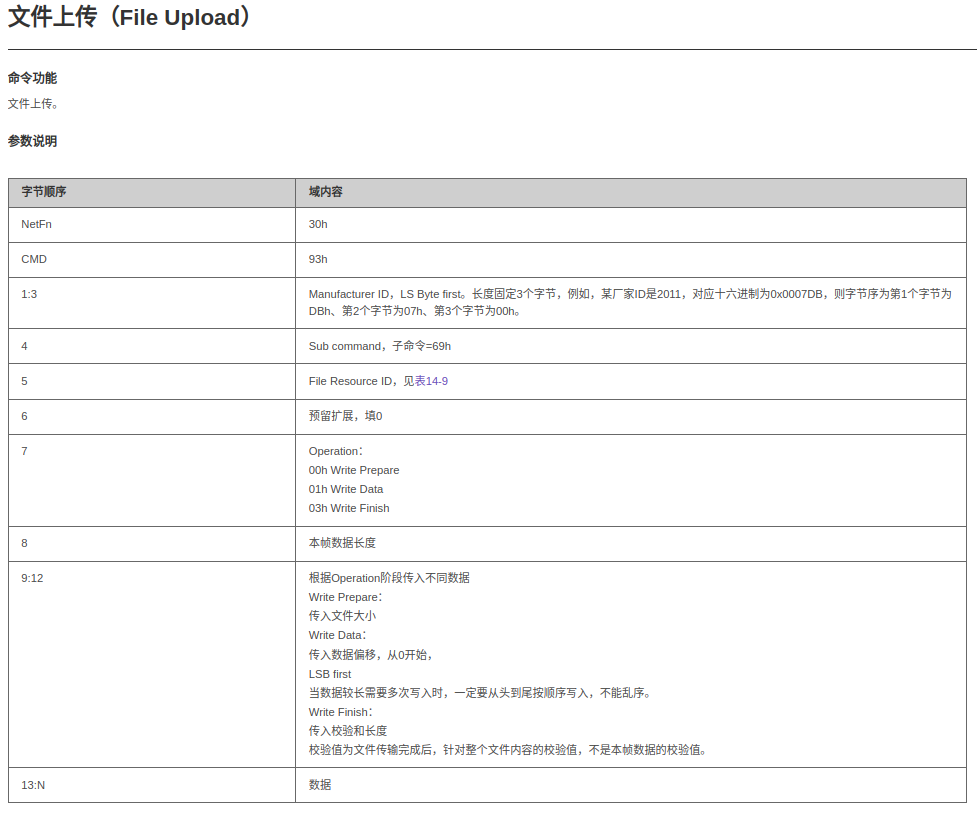Select the Sub command 子命令=69h text
The width and height of the screenshot is (977, 817).
[380, 346]
